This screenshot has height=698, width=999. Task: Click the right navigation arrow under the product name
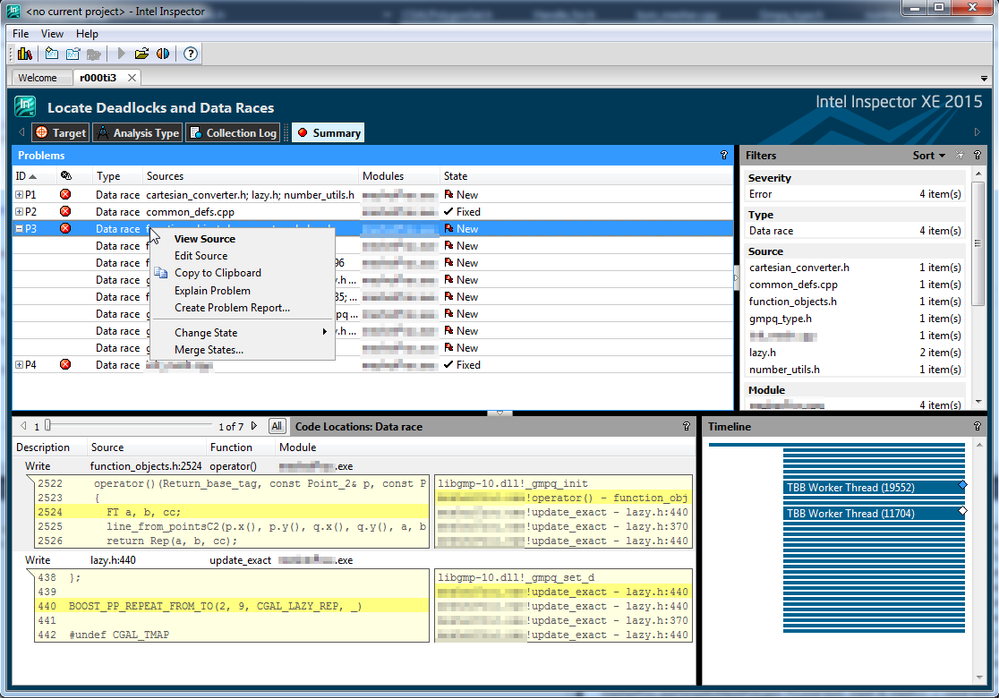click(x=977, y=132)
